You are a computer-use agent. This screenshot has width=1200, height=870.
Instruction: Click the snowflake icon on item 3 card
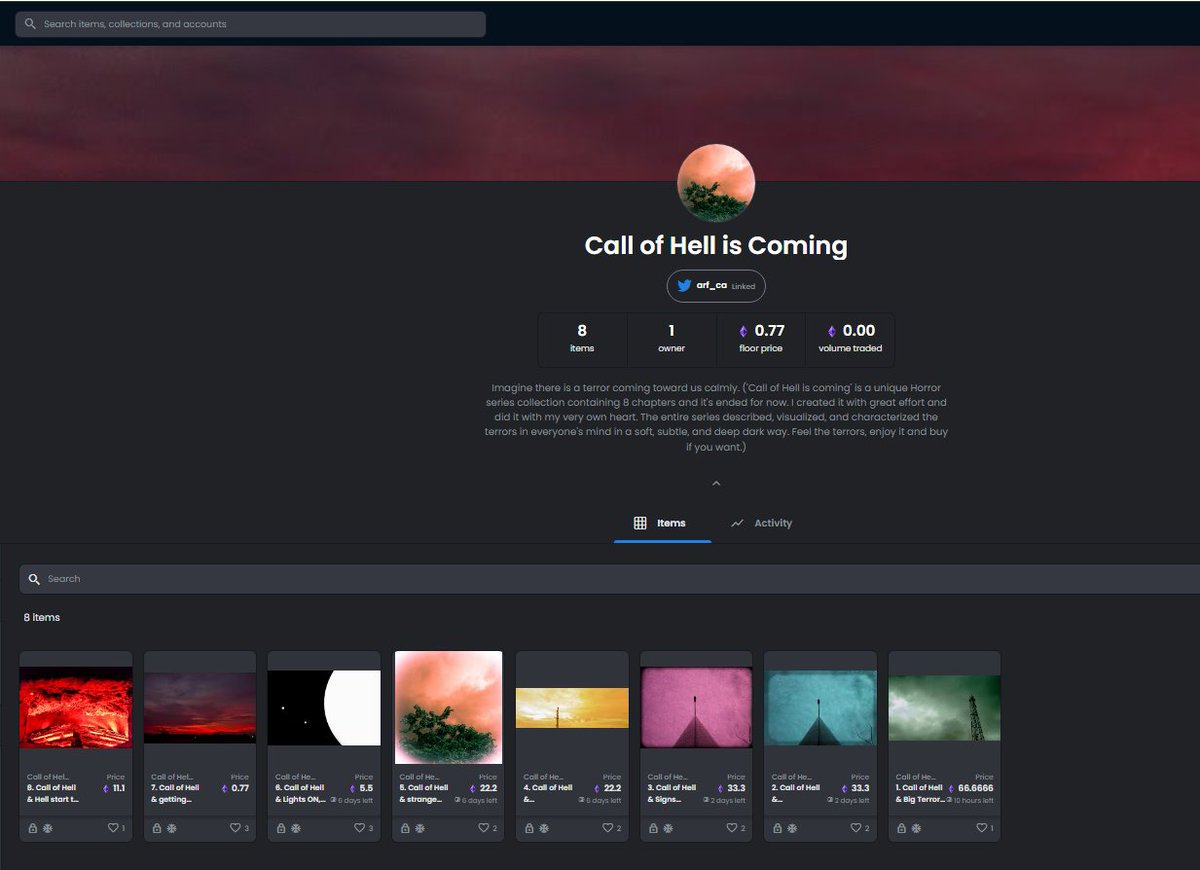point(668,828)
